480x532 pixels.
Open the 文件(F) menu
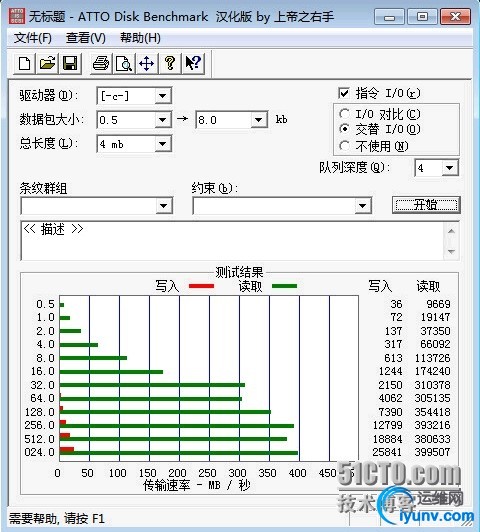[x=33, y=38]
